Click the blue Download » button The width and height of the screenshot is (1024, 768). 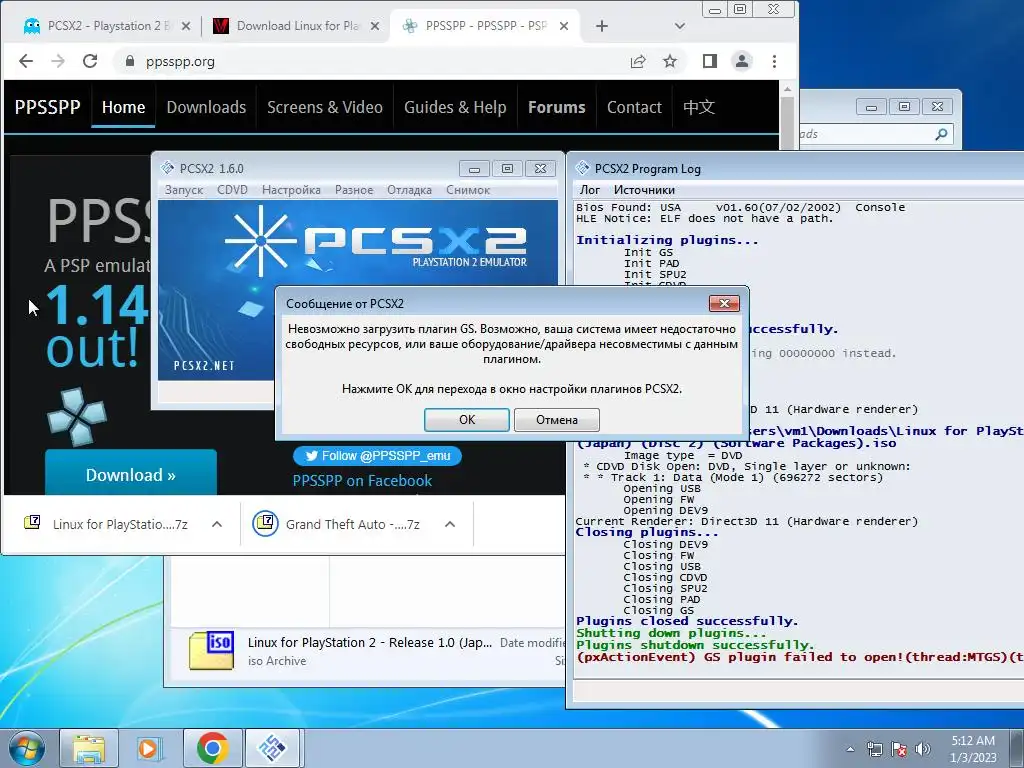[131, 474]
